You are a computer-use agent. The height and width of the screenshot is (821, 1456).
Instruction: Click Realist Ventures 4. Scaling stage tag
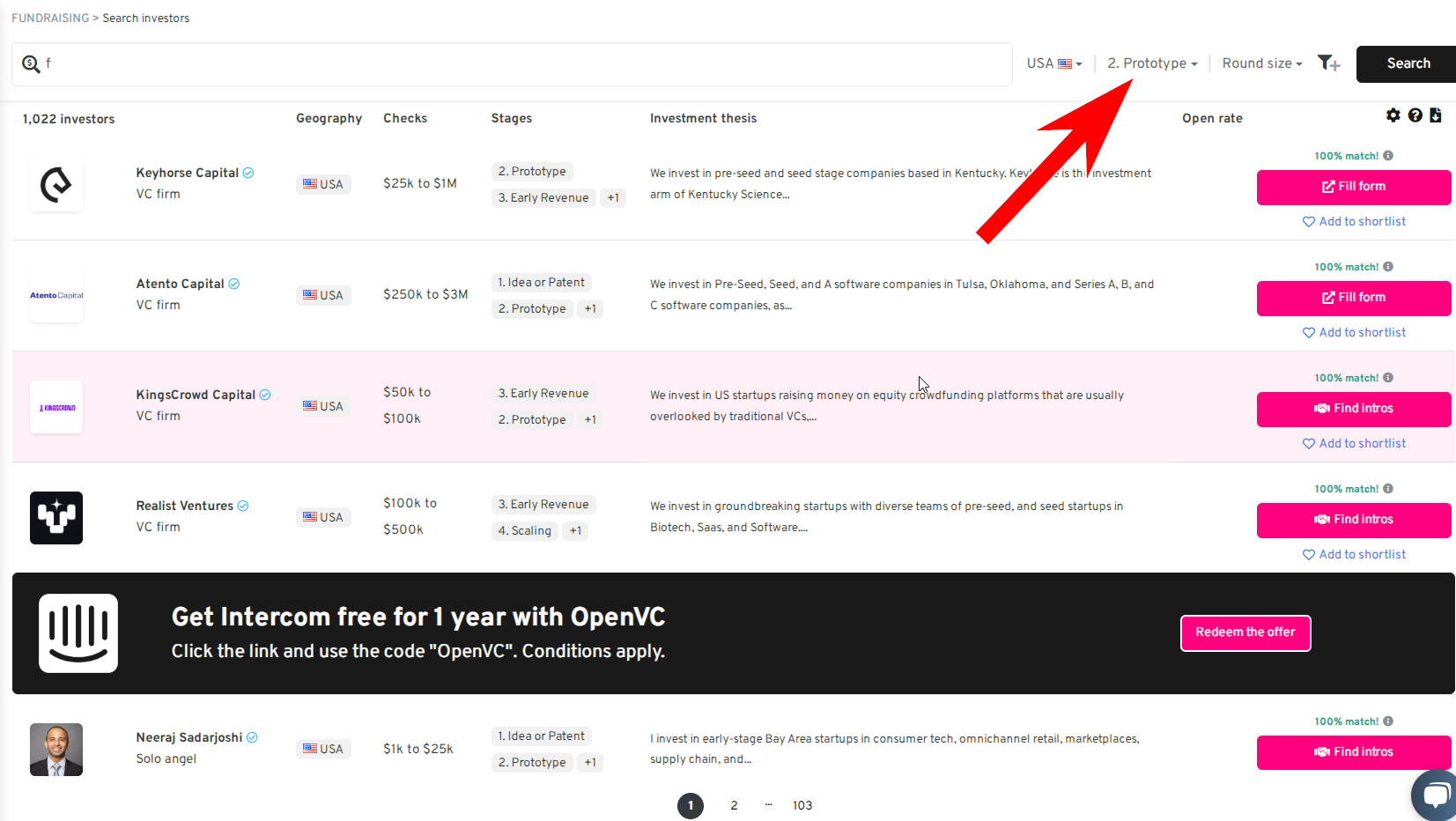[x=524, y=531]
